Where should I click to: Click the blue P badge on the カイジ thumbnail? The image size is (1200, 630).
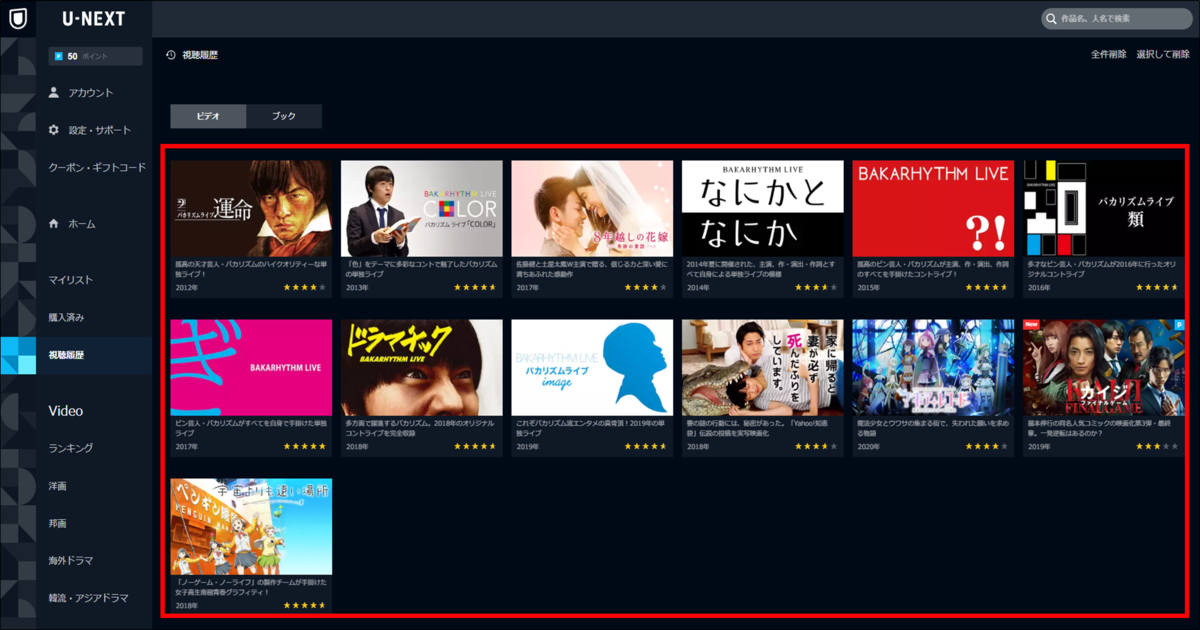[1178, 325]
